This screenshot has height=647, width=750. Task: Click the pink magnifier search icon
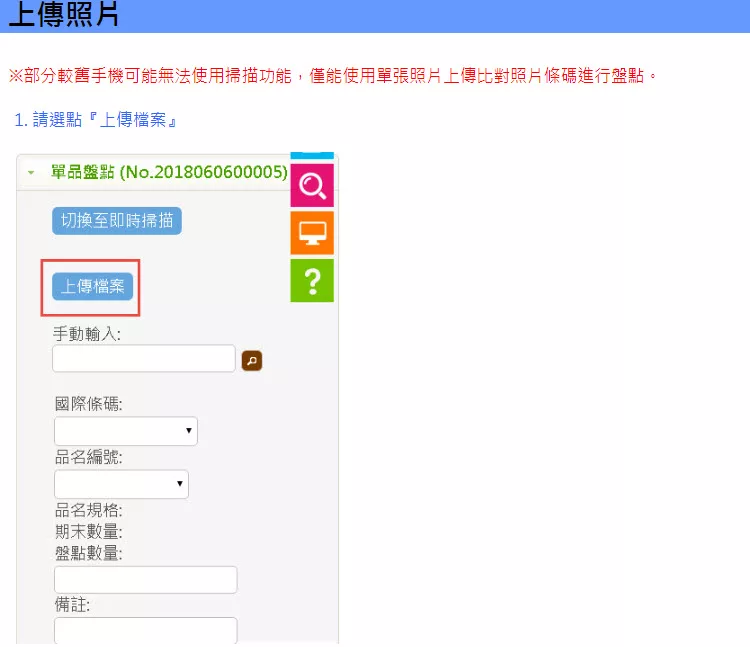click(x=311, y=186)
